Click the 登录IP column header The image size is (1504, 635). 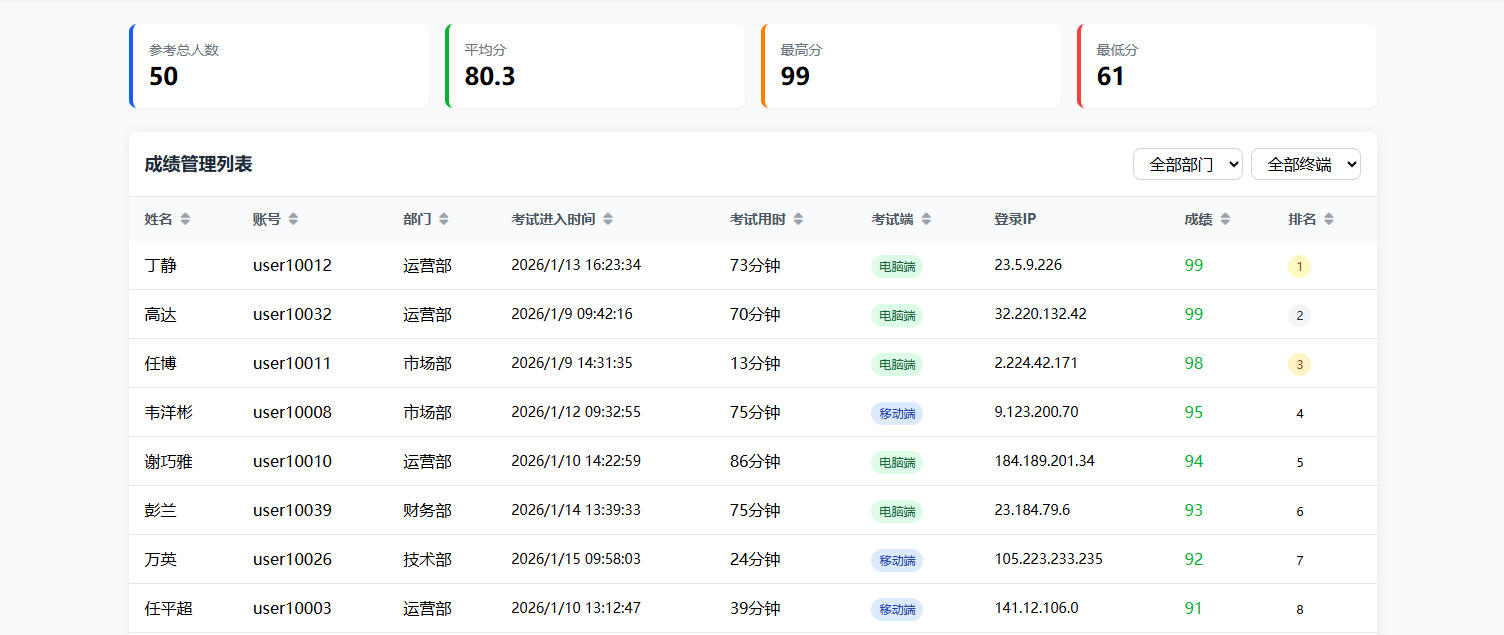click(x=1014, y=219)
